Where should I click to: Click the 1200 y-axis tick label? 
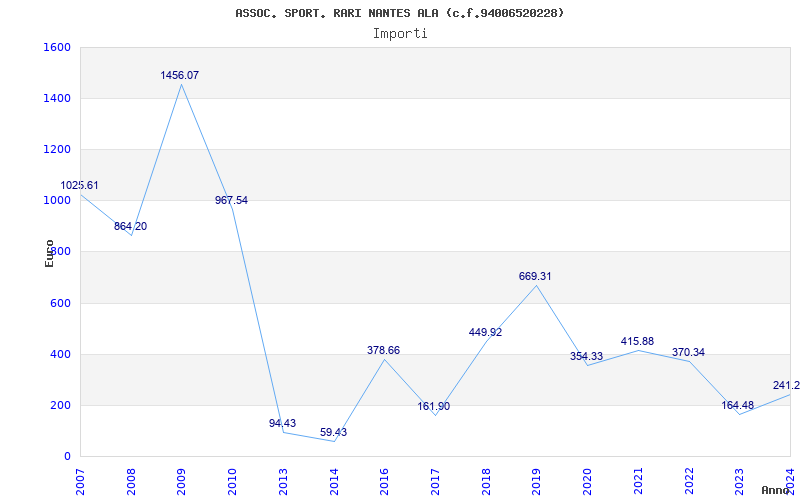(57, 149)
